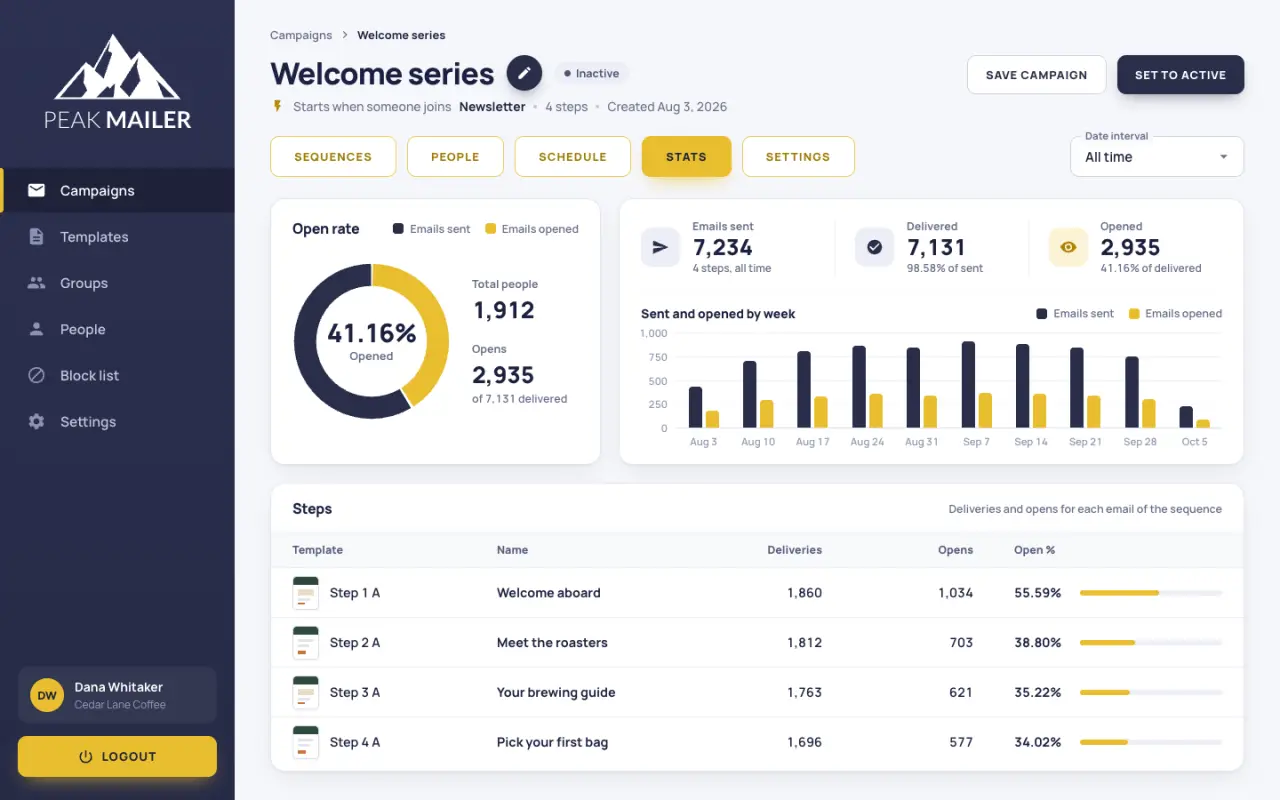Screen dimensions: 1280x800
Task: Click the Logout button
Action: pyautogui.click(x=117, y=756)
